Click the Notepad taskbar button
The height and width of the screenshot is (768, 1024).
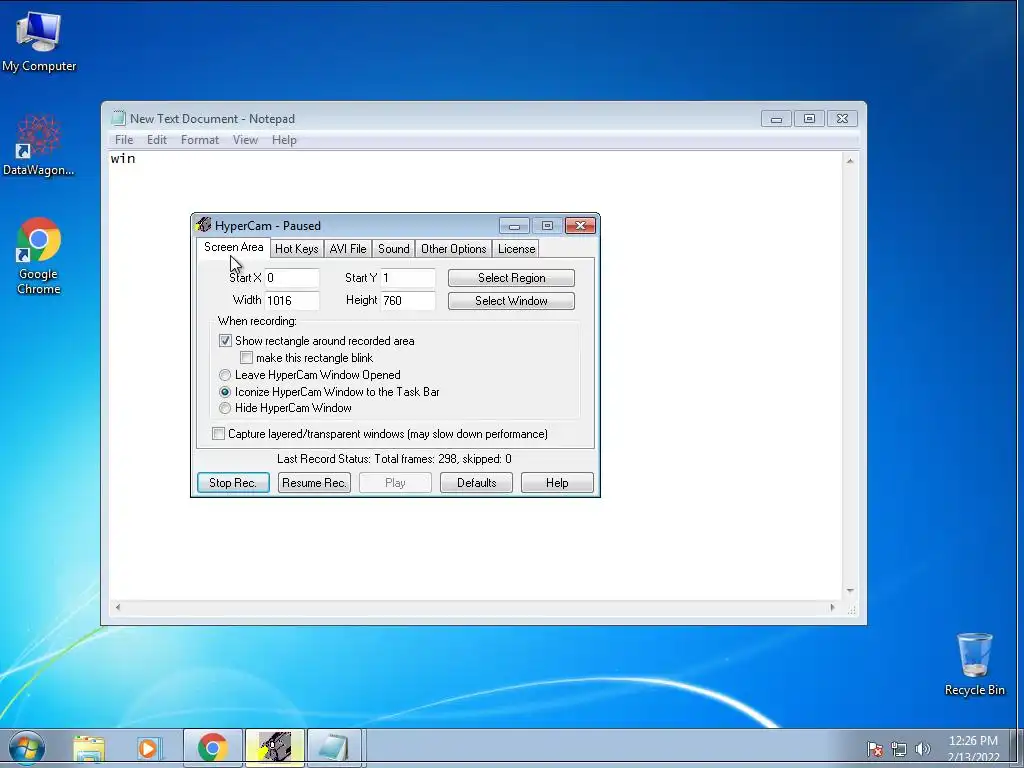[x=334, y=748]
